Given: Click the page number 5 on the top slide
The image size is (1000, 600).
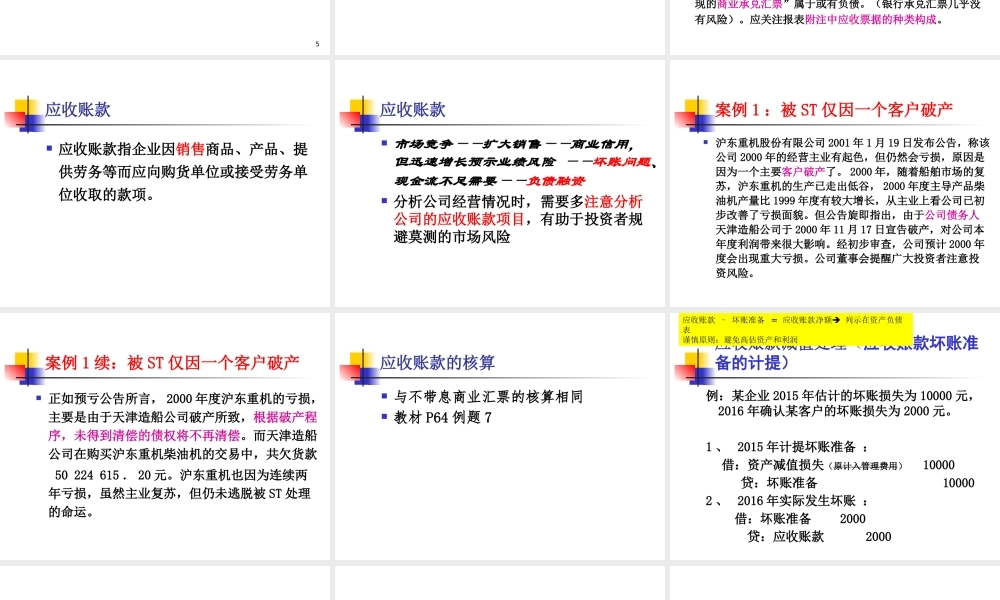Looking at the screenshot, I should 315,44.
